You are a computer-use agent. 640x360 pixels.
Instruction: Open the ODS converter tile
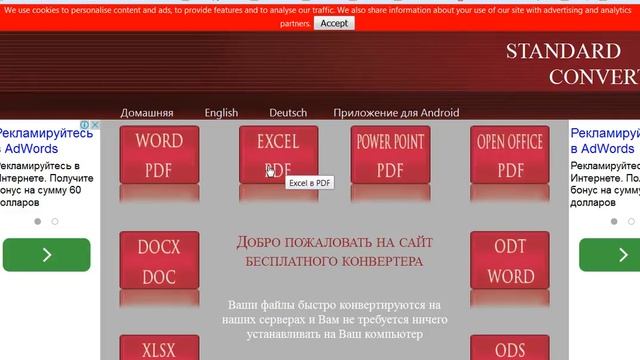tap(510, 348)
